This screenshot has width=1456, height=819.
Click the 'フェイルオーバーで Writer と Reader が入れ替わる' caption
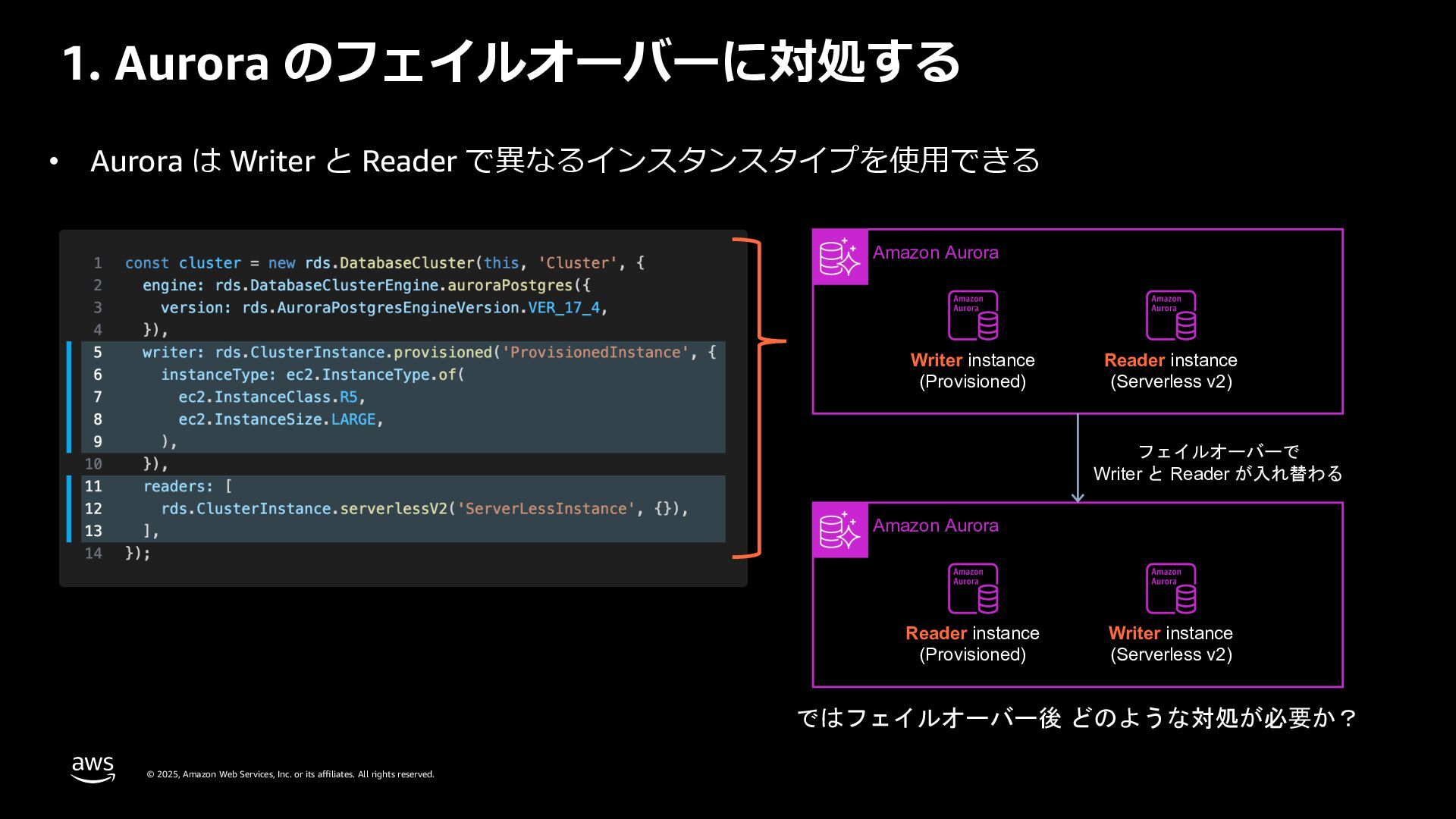point(1218,463)
